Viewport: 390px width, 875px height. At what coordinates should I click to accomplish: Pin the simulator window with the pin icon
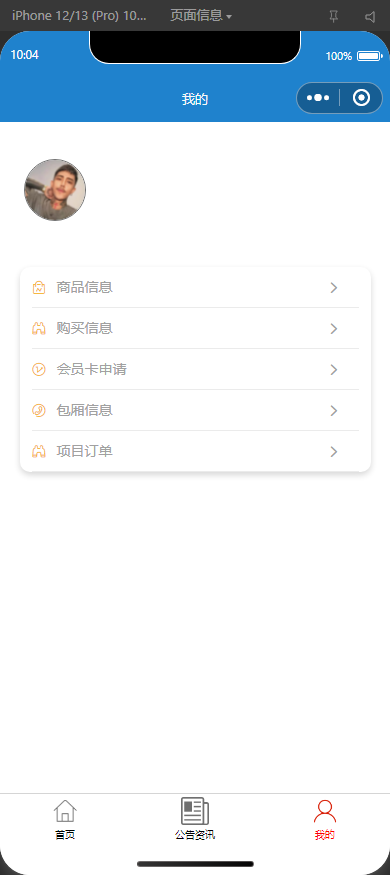pyautogui.click(x=334, y=17)
